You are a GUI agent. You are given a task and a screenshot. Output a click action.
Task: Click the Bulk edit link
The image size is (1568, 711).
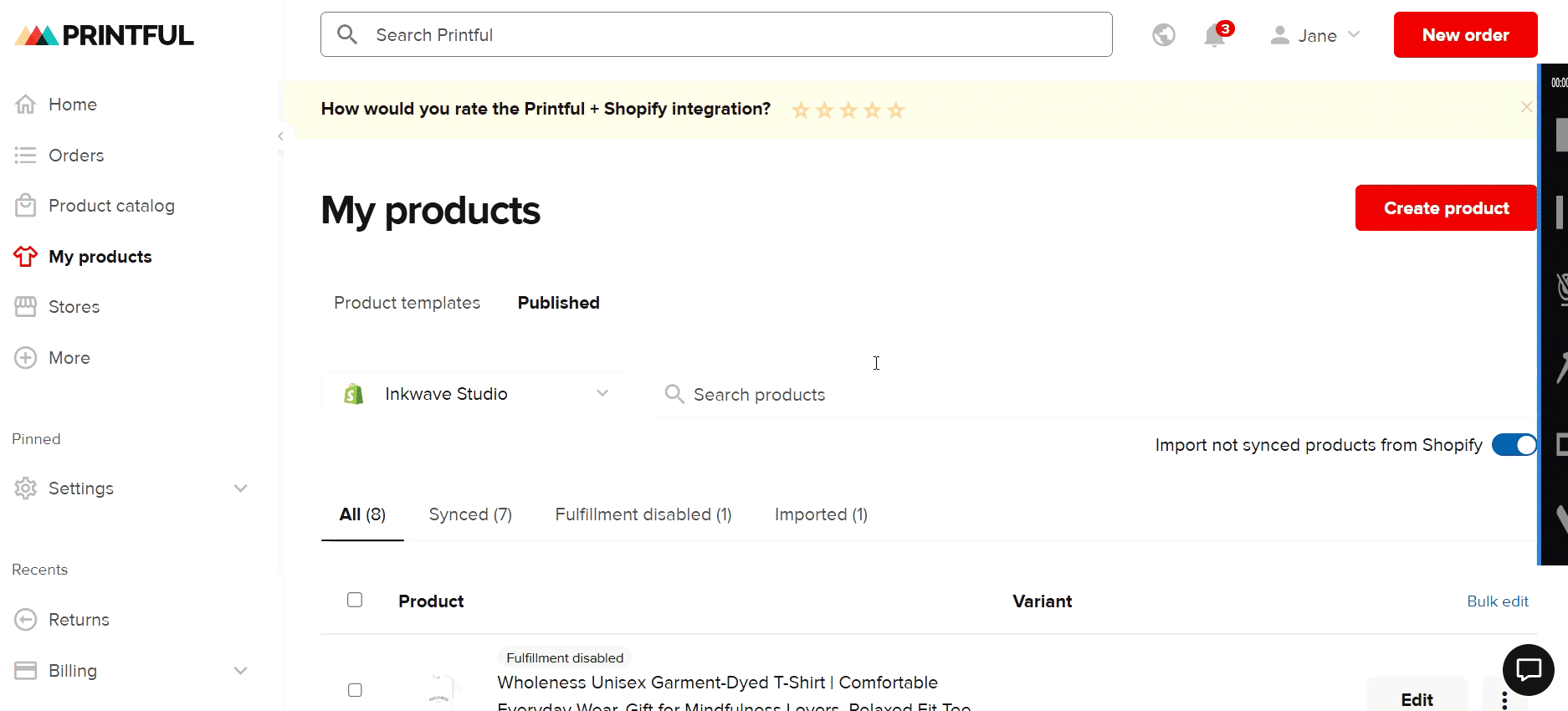[x=1498, y=601]
